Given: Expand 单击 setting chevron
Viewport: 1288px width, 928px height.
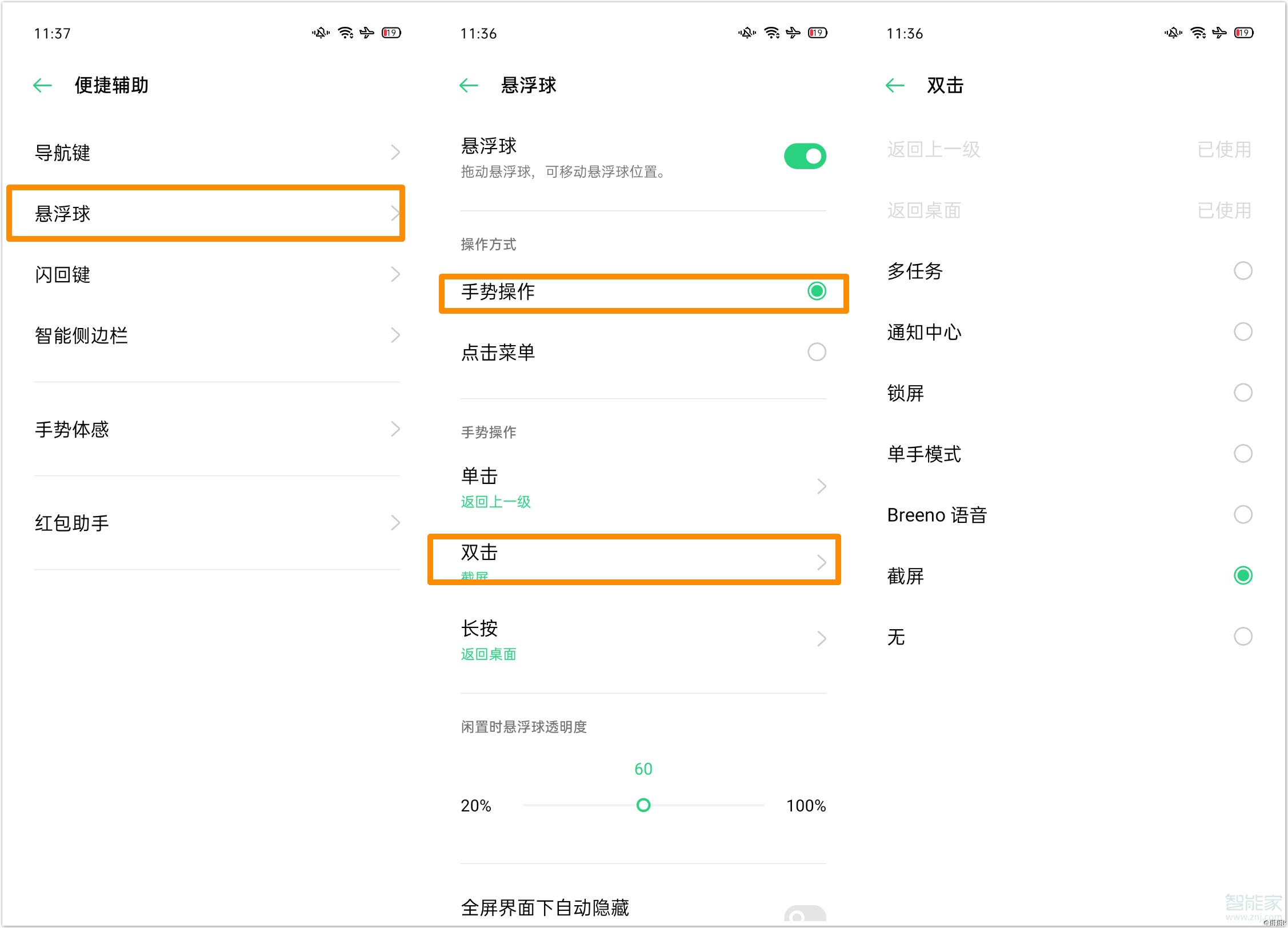Looking at the screenshot, I should coord(821,486).
